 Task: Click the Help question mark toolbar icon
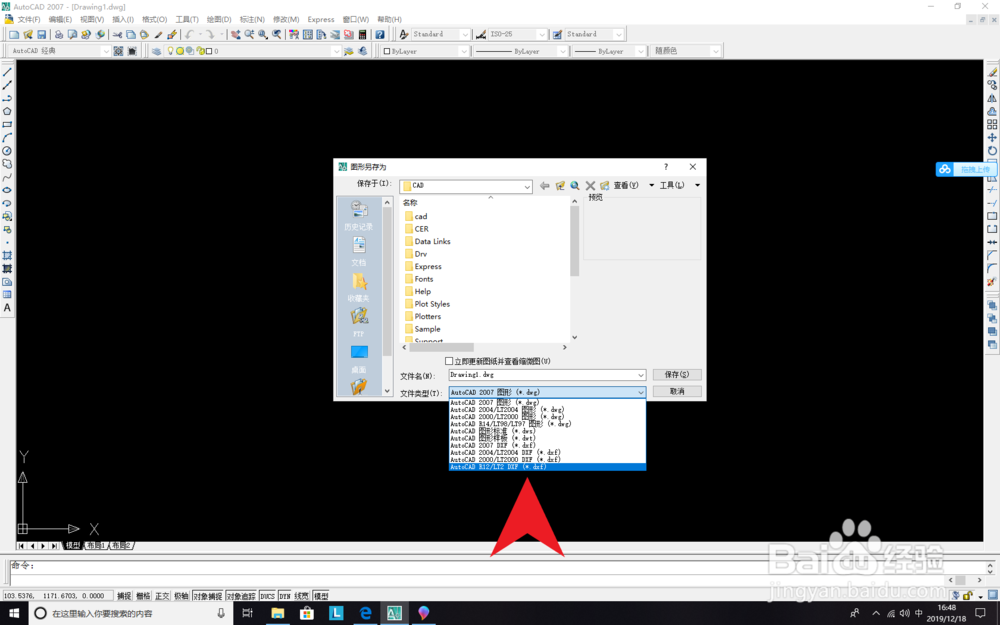click(x=380, y=34)
